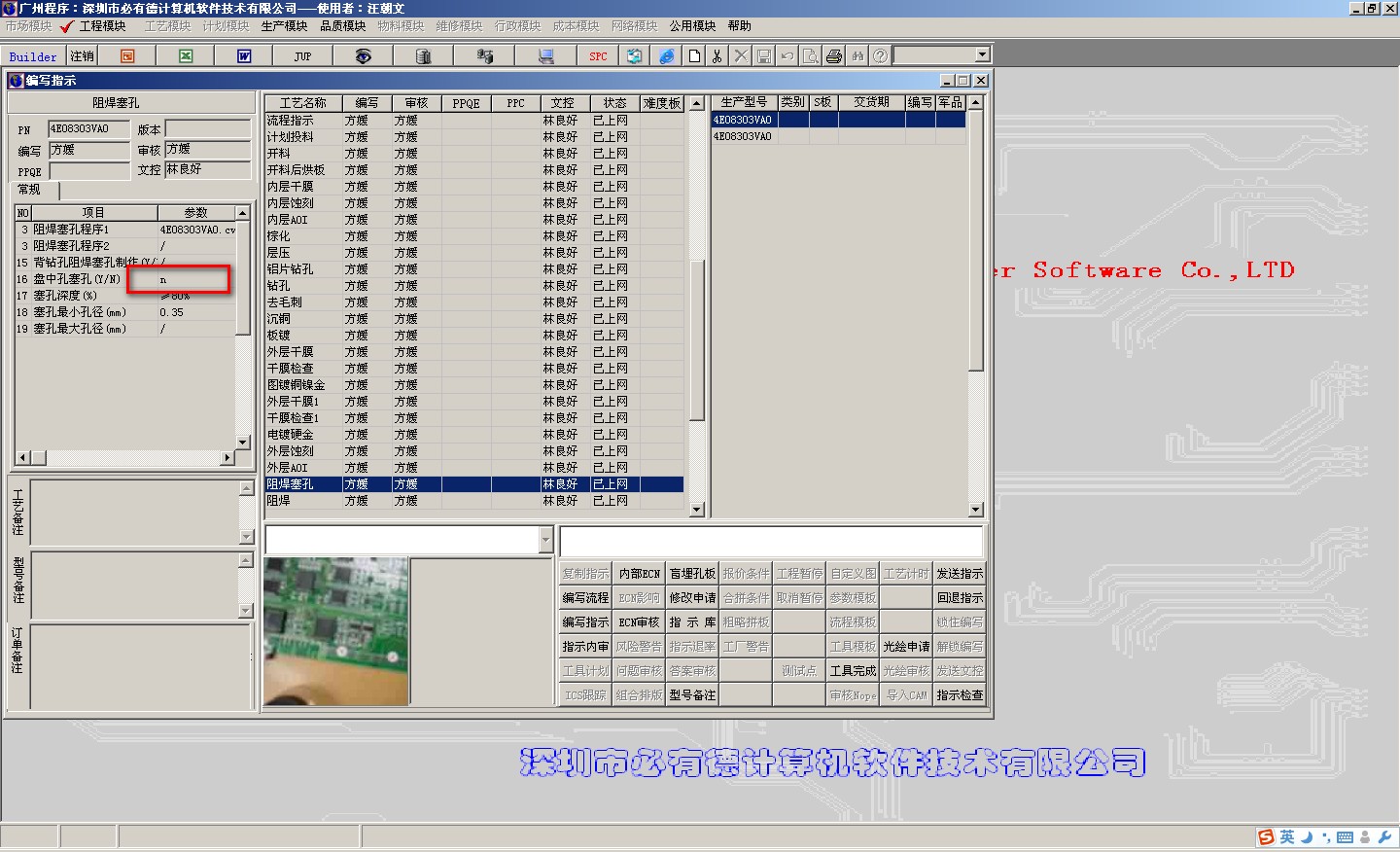Click the scroll-down arrow of process list
The width and height of the screenshot is (1400, 852).
pos(696,510)
